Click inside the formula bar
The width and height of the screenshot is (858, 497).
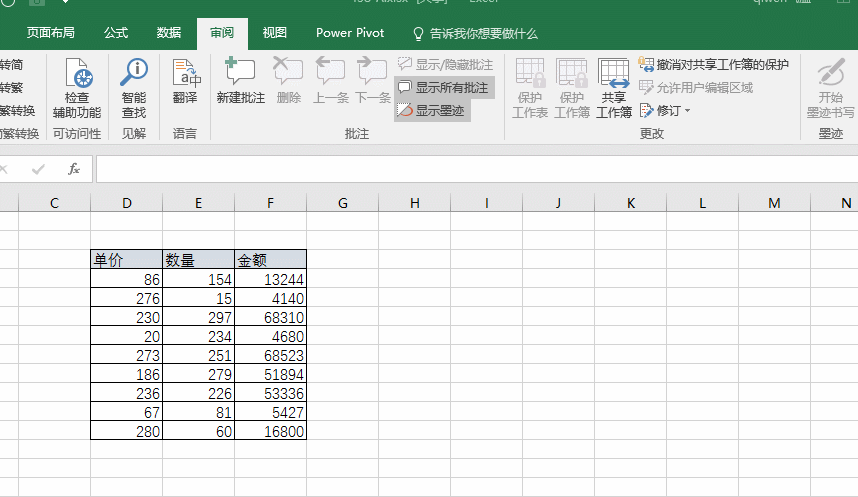tap(470, 169)
